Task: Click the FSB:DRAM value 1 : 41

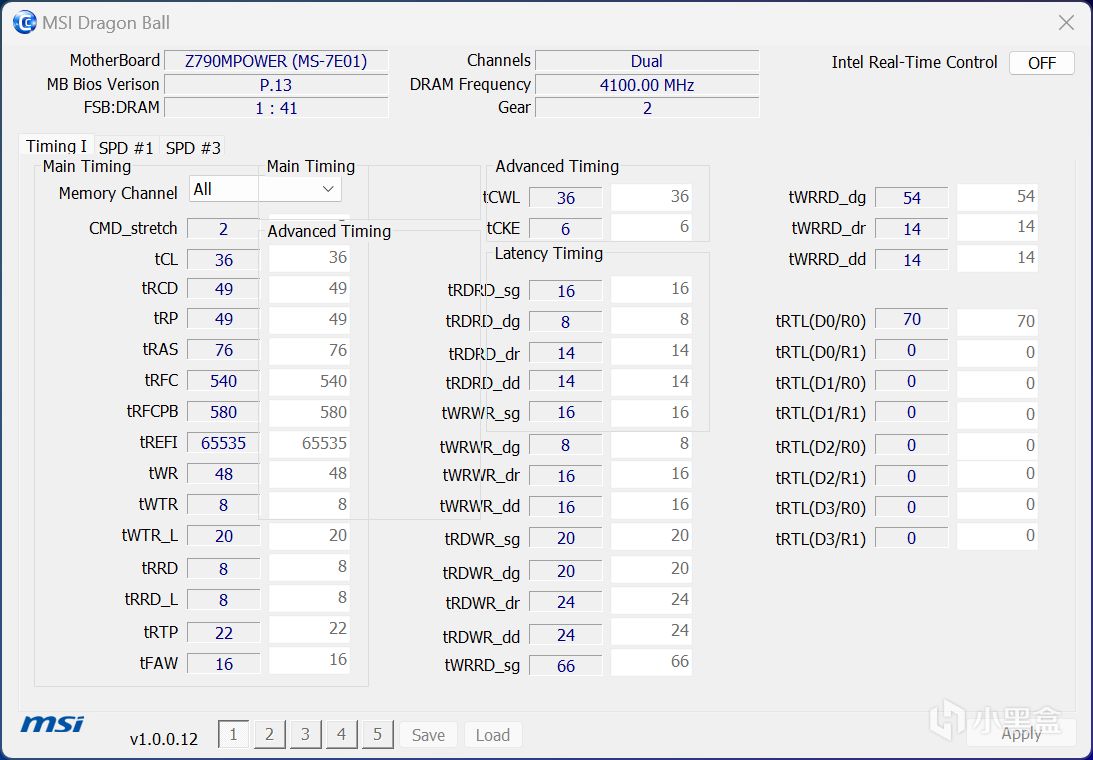Action: tap(276, 108)
